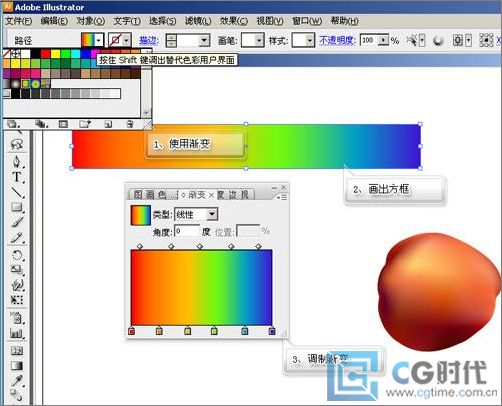Select the purple gradient stop at far right
This screenshot has height=406, width=502.
(272, 330)
